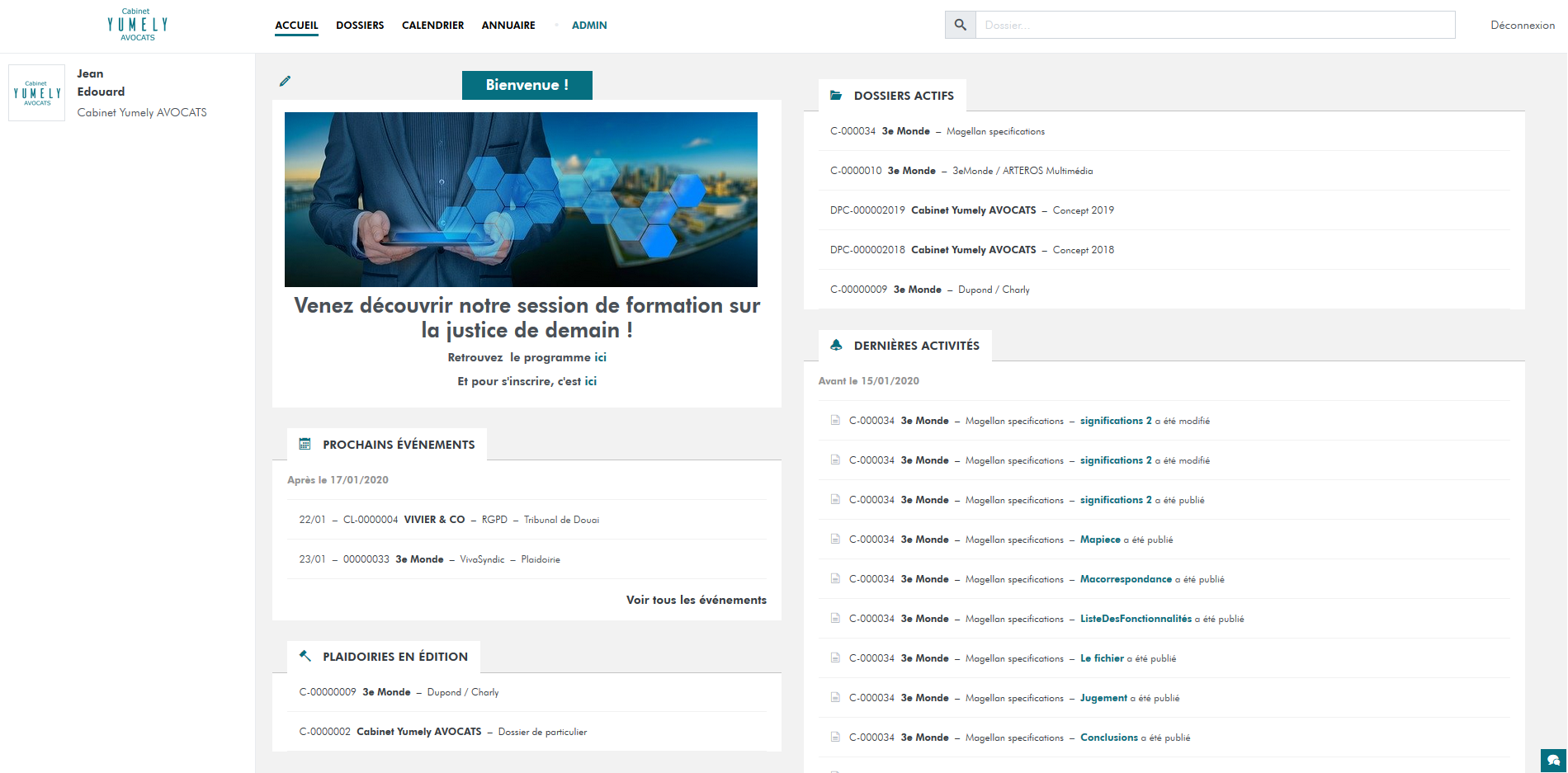The width and height of the screenshot is (1568, 773).
Task: Open active dossier C-000034 Magellan specifications
Action: (1164, 131)
